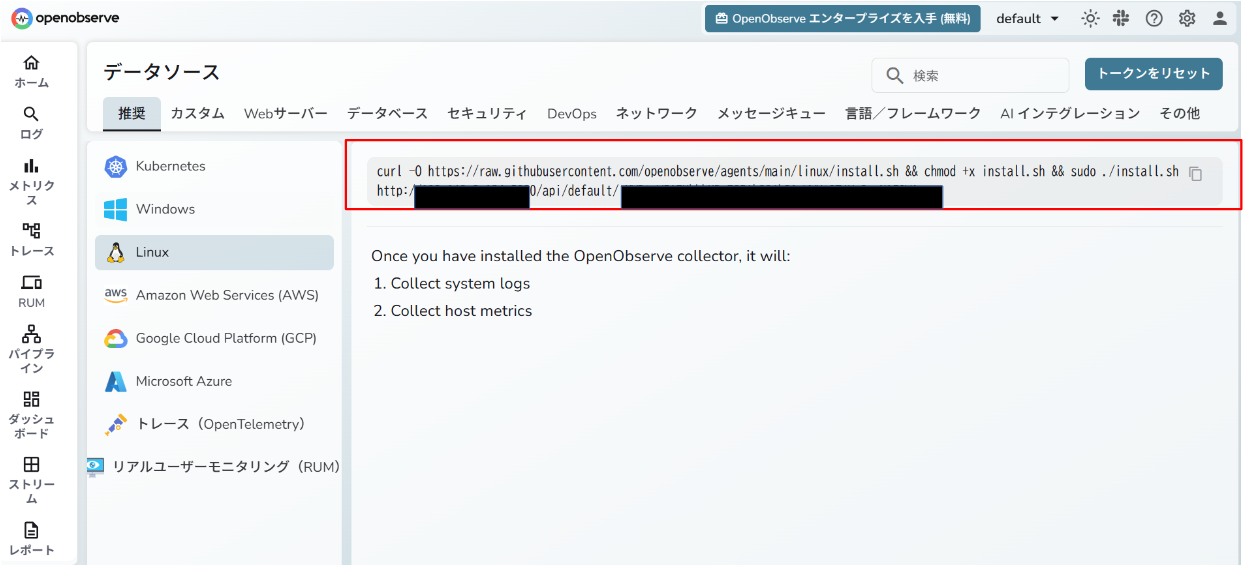Switch to the メッセージキュー tab

click(x=771, y=114)
